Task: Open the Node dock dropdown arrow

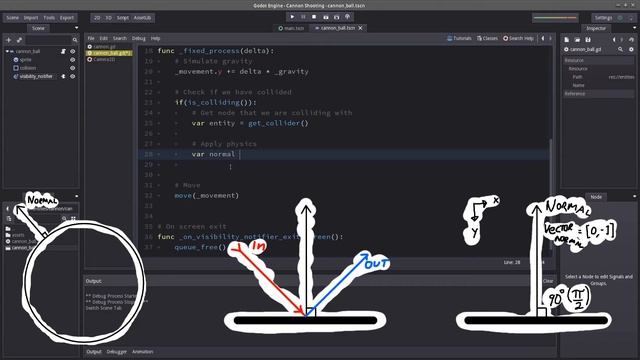Action: coord(634,196)
